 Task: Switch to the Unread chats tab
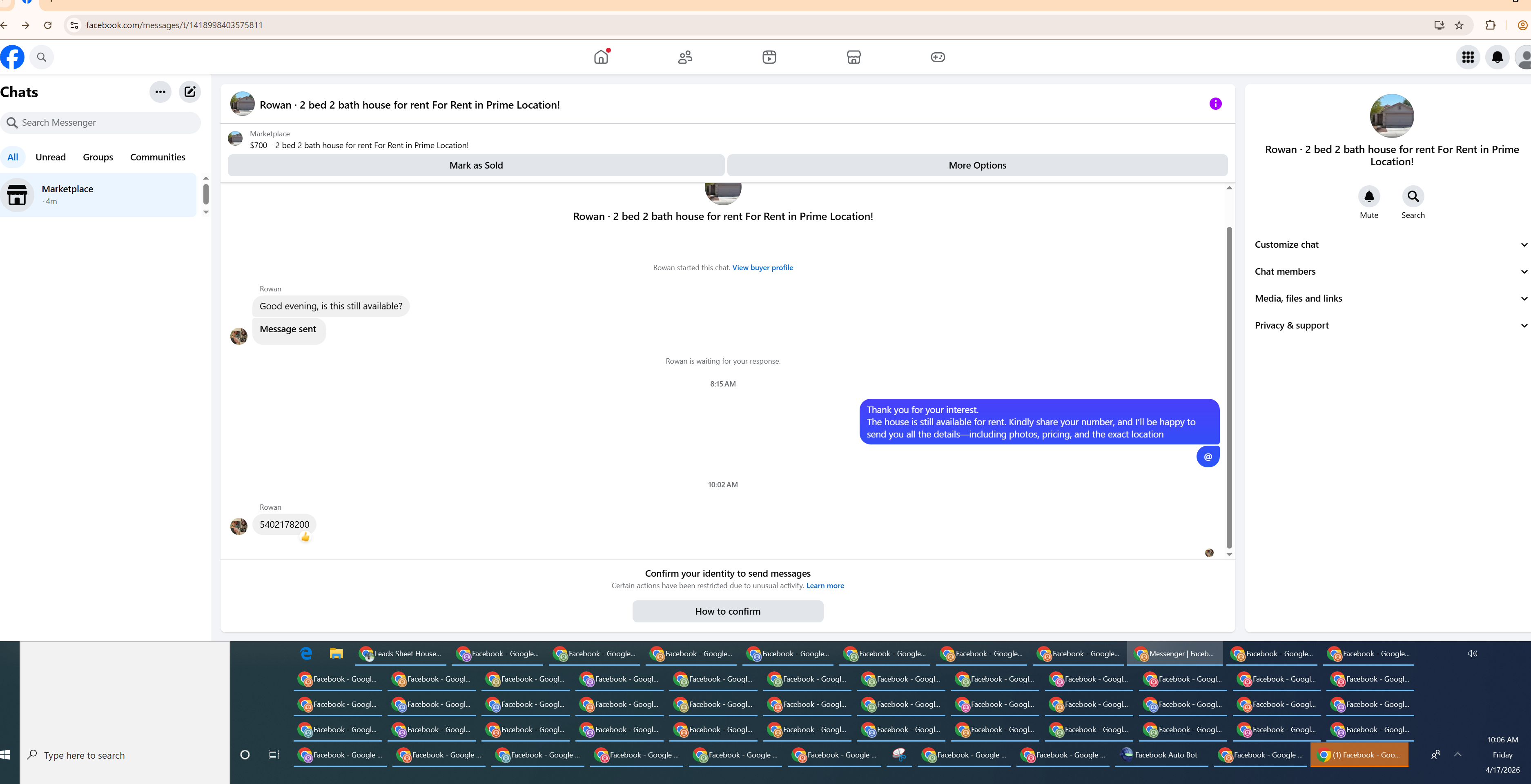(x=51, y=157)
